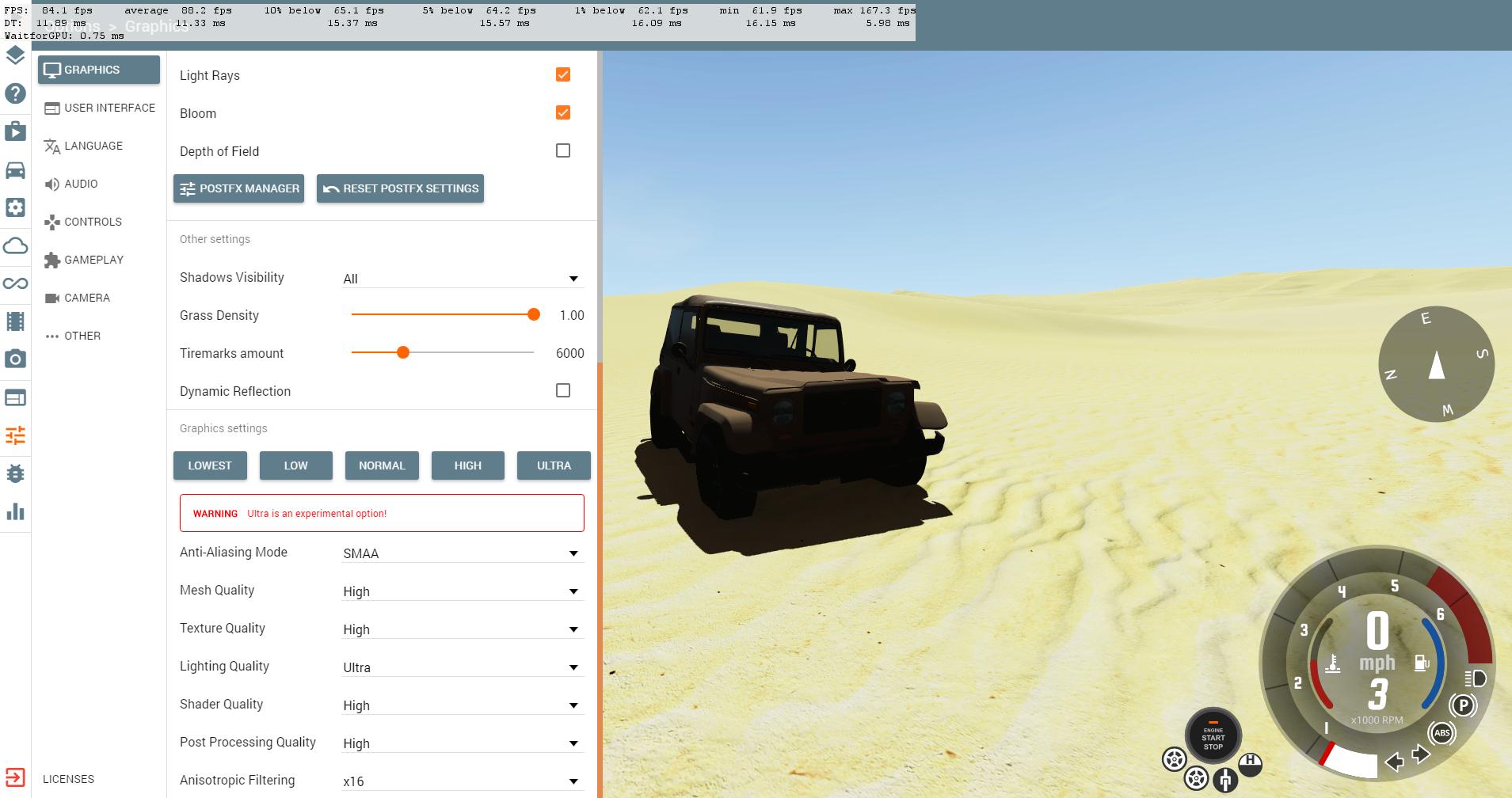Open photo mode camera icon in sidebar
1512x798 pixels.
(15, 359)
